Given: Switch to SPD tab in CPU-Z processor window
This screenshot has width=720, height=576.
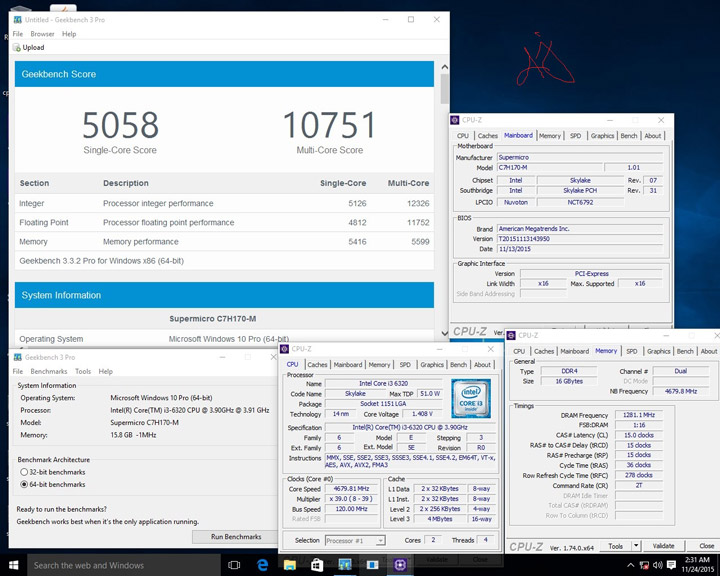Looking at the screenshot, I should point(405,364).
